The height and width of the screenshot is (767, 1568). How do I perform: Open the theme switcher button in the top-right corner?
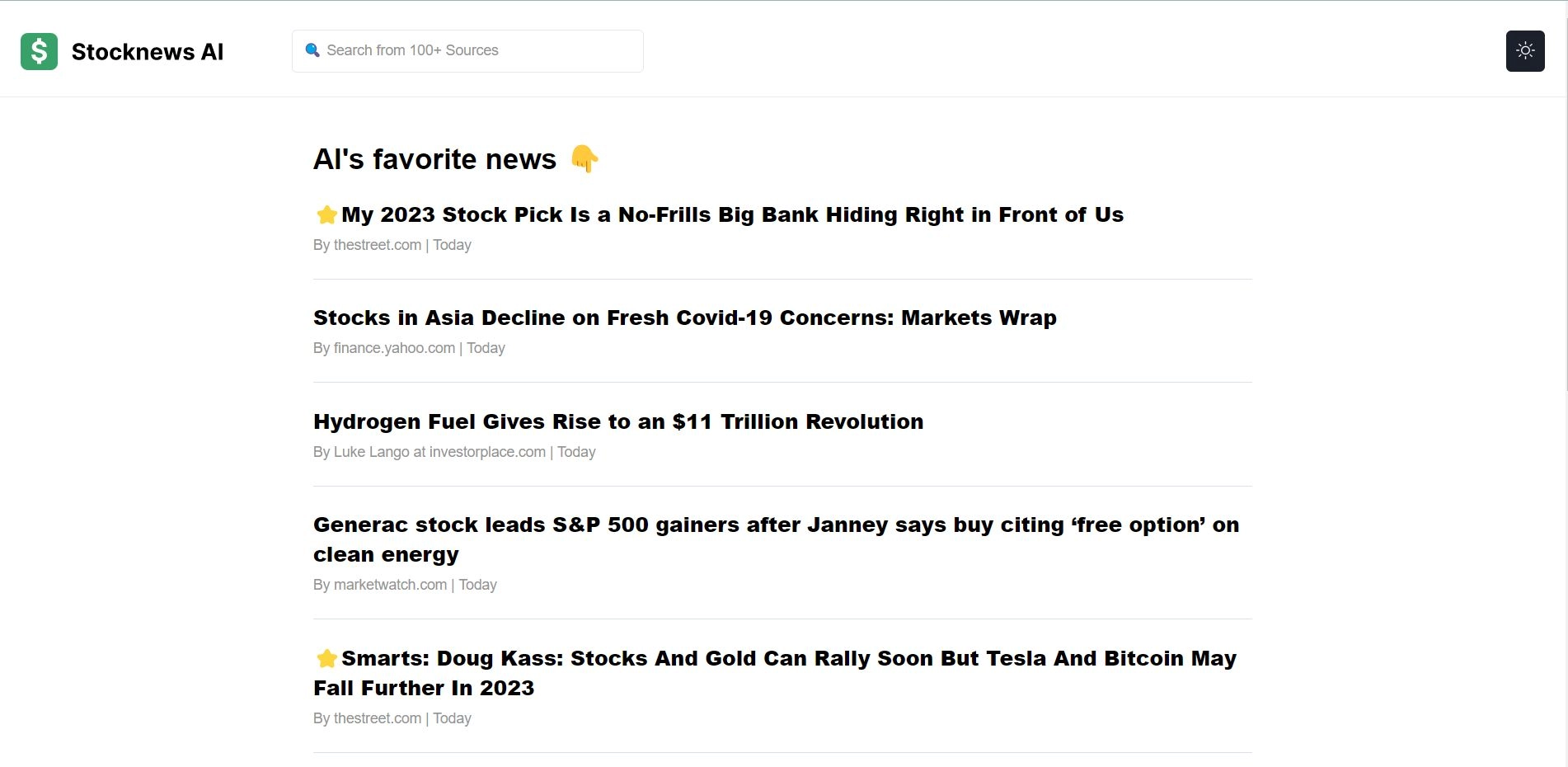pyautogui.click(x=1525, y=50)
